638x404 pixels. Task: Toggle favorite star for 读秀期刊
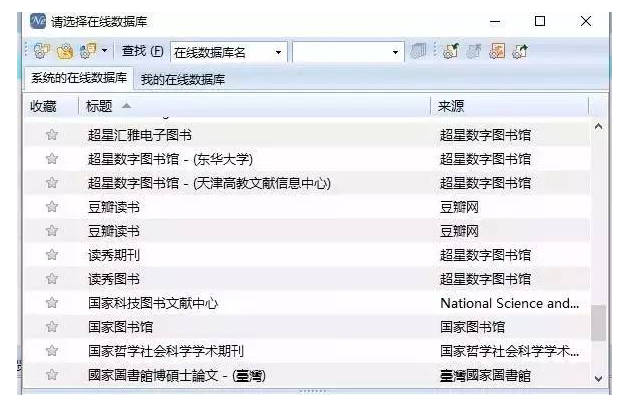(x=52, y=255)
